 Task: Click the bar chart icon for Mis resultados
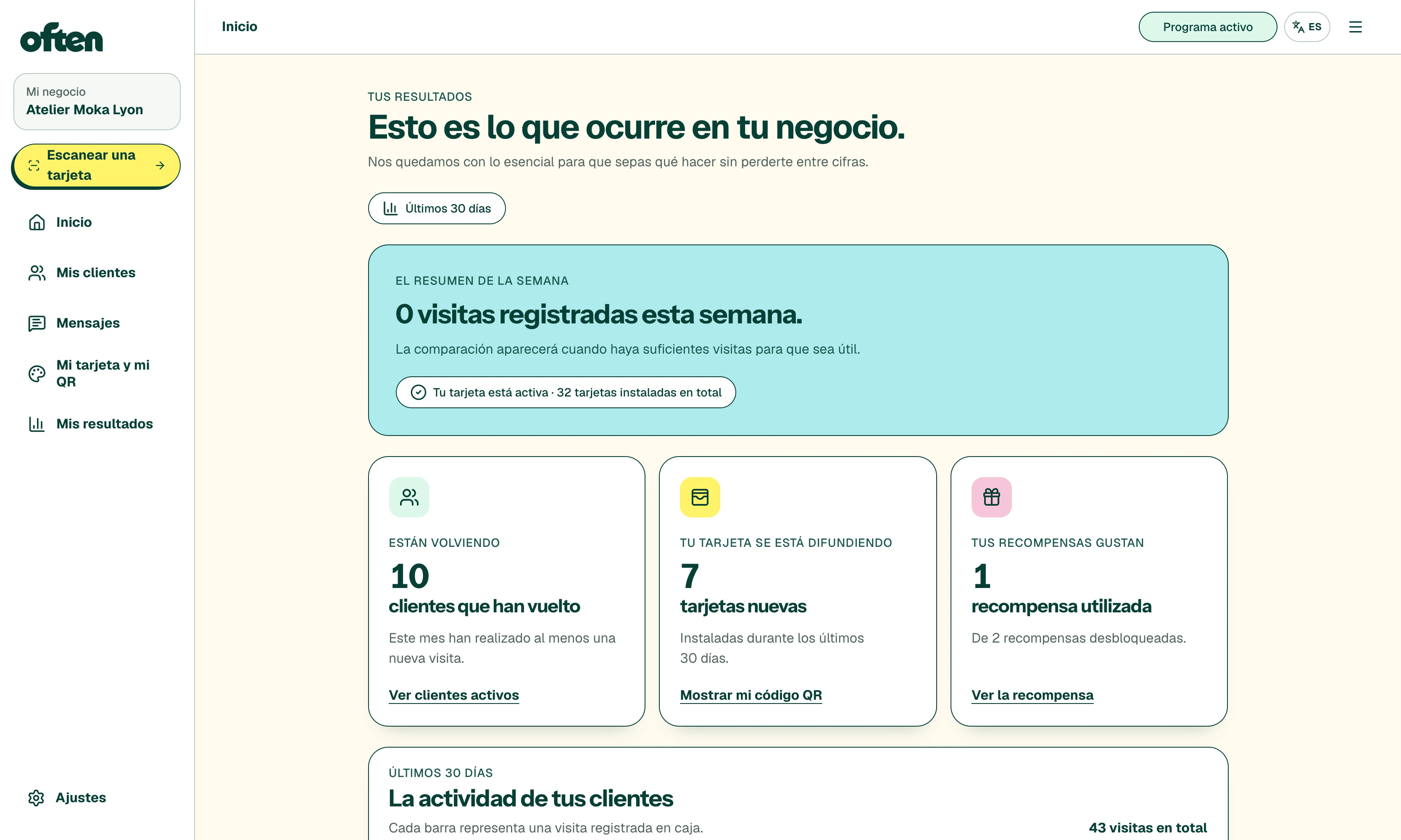point(37,424)
